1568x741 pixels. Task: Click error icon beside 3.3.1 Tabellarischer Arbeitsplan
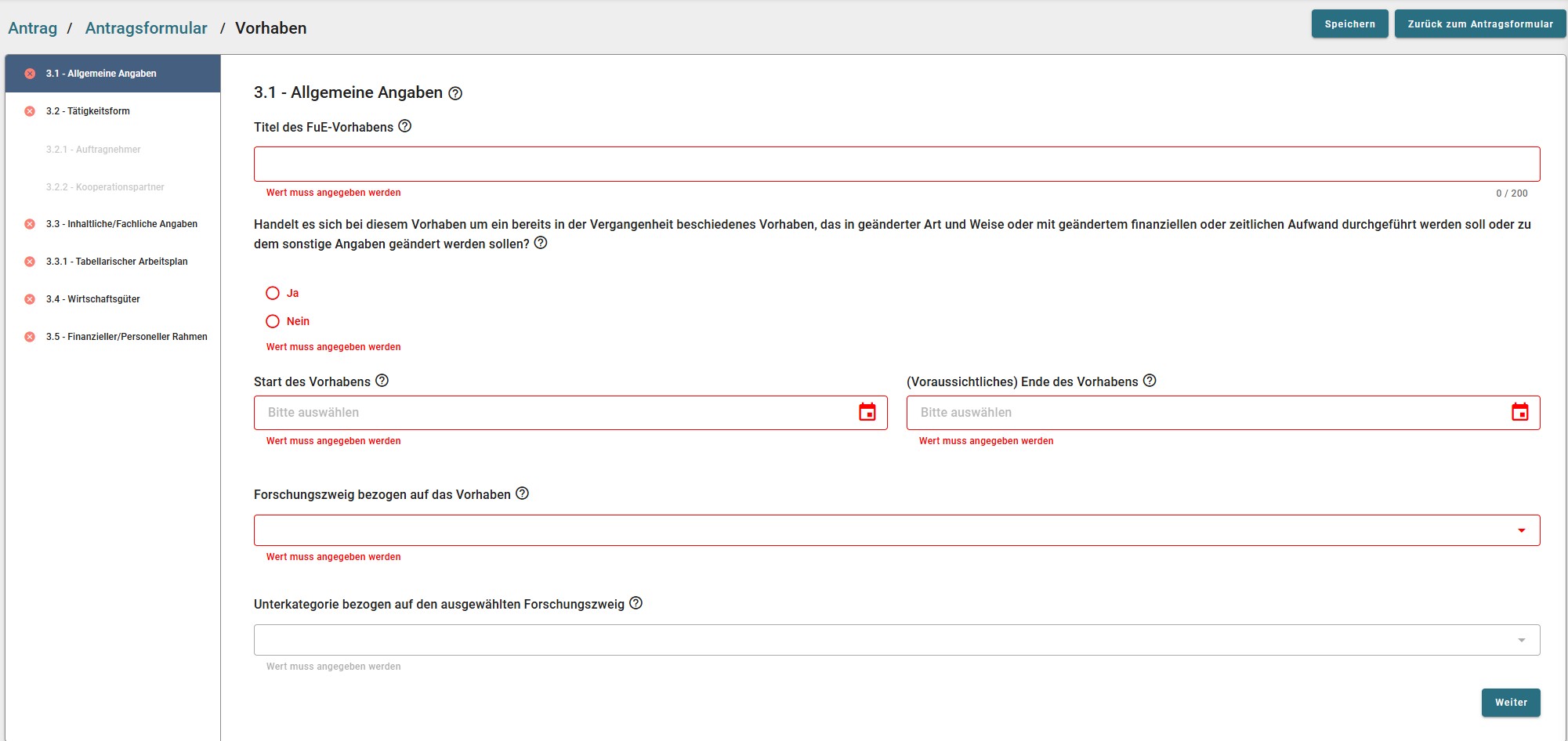[30, 262]
